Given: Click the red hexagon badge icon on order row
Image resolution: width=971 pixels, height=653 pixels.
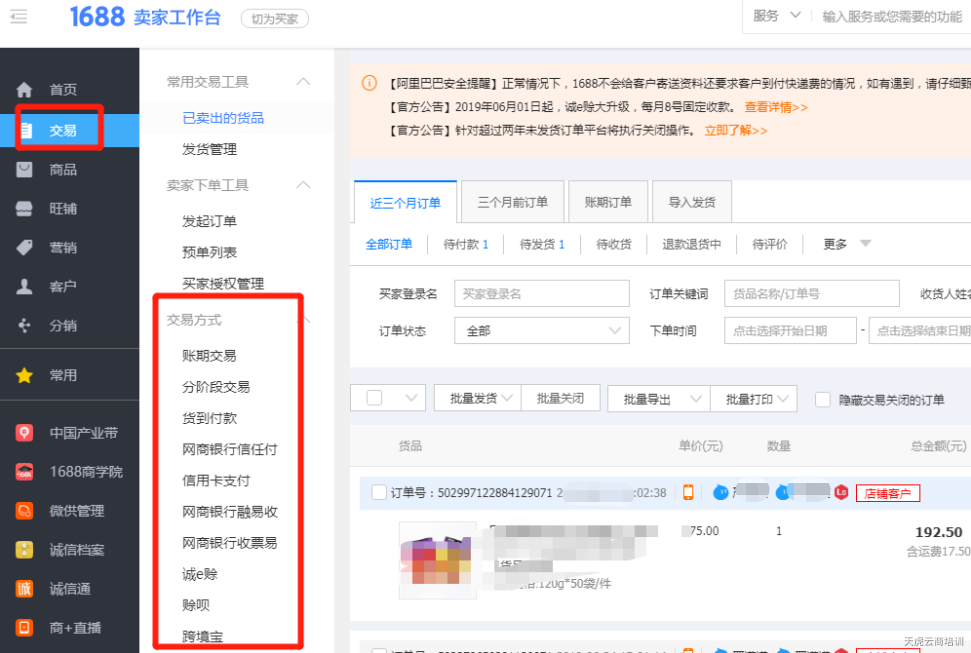Looking at the screenshot, I should coord(841,493).
